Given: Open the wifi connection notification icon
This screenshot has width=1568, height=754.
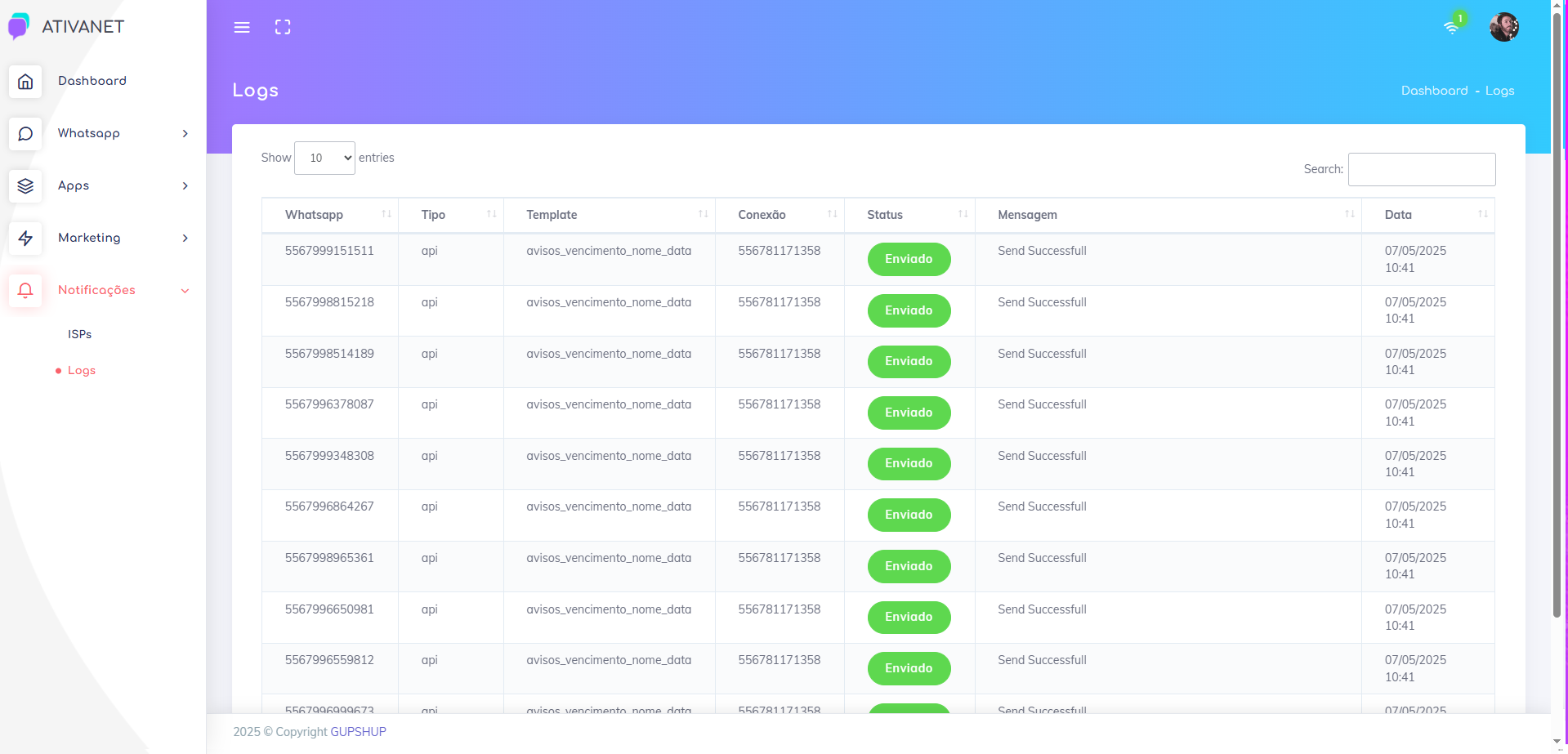Looking at the screenshot, I should 1452,26.
